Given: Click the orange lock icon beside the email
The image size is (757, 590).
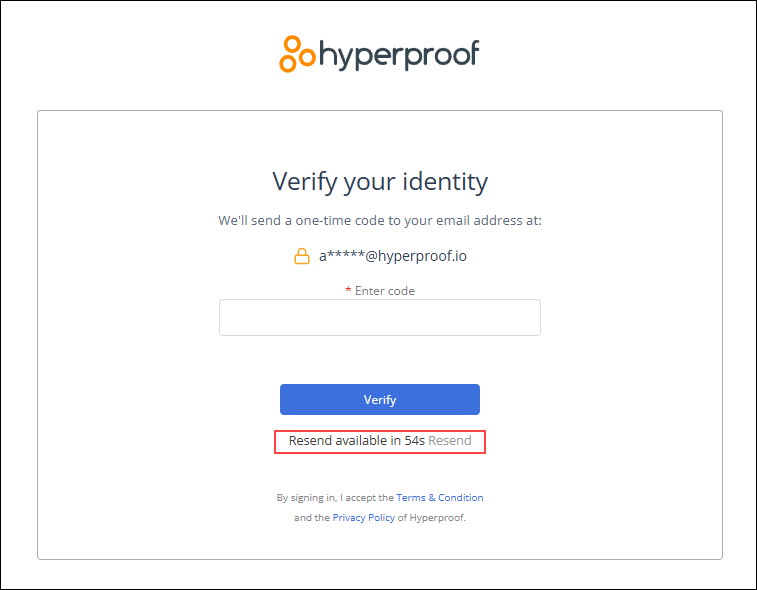Looking at the screenshot, I should point(301,257).
